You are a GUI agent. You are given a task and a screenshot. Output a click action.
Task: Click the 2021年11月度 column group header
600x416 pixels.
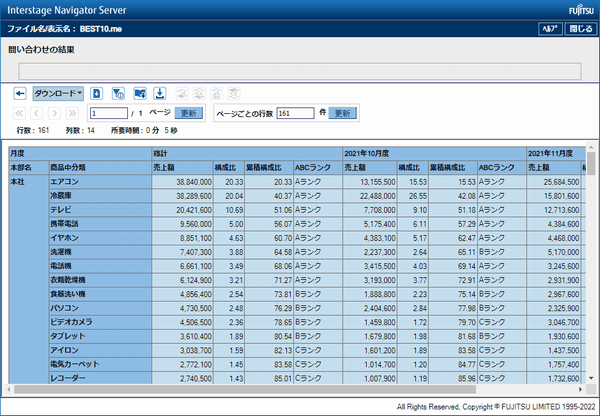[556, 153]
